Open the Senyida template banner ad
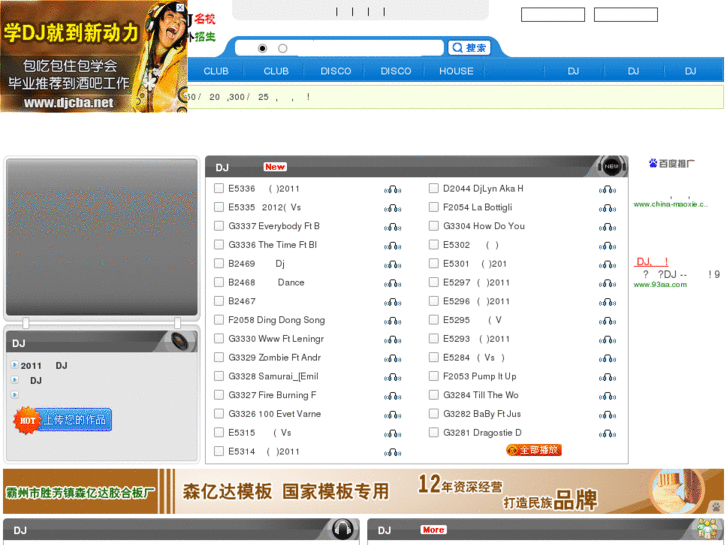727x545 pixels. 363,491
